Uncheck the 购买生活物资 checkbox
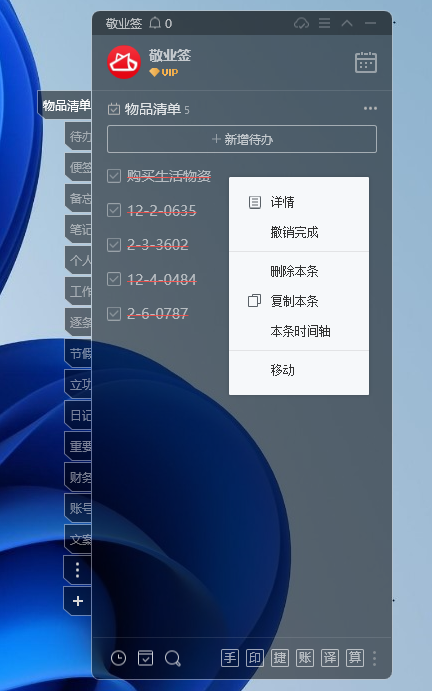Image resolution: width=432 pixels, height=691 pixels. [114, 176]
